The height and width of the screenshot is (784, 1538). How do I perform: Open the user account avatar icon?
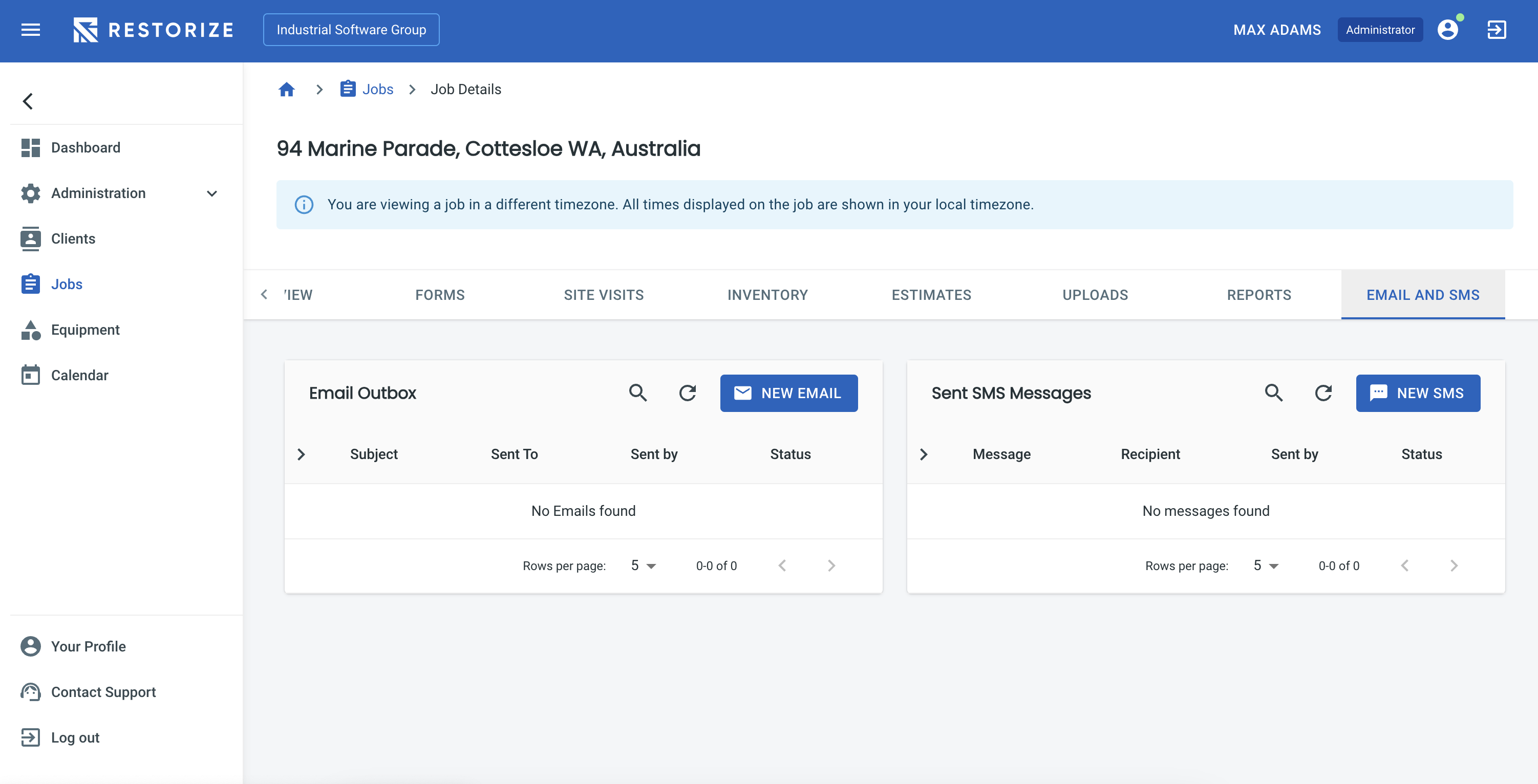tap(1448, 30)
